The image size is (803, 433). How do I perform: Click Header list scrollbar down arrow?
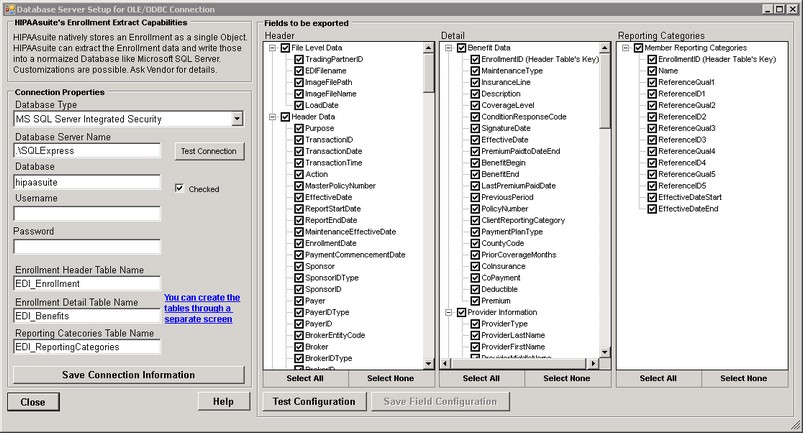click(429, 363)
